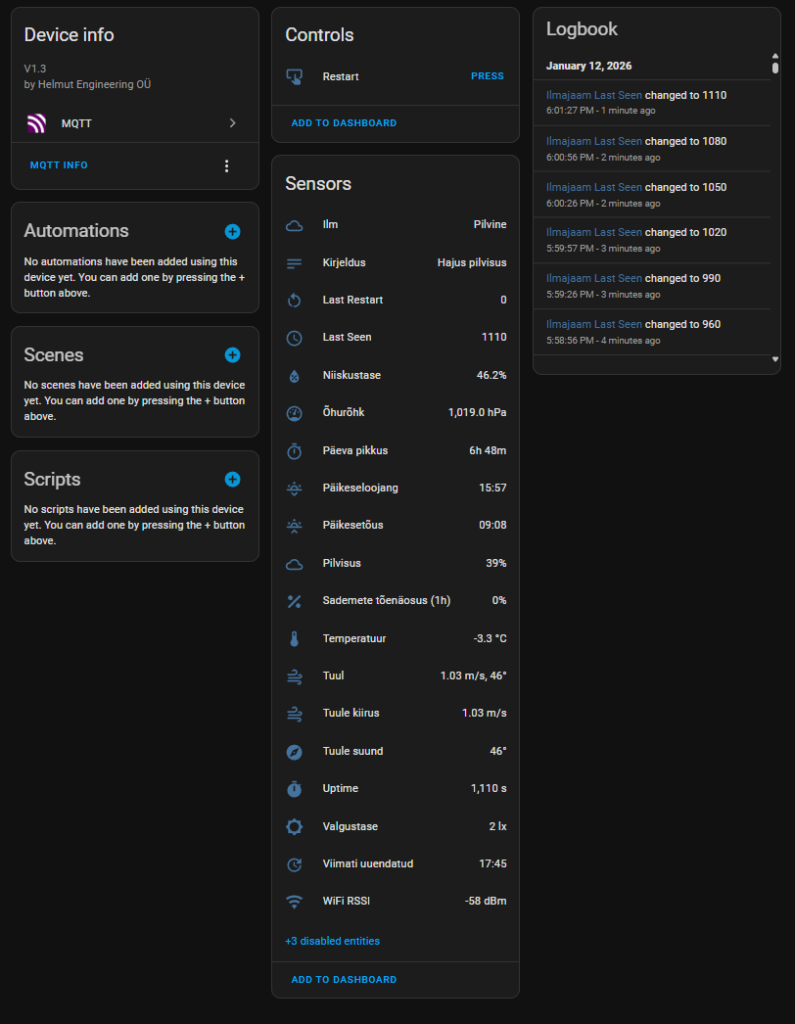Click the MQTT integration logo icon
Image resolution: width=795 pixels, height=1024 pixels.
click(x=37, y=123)
